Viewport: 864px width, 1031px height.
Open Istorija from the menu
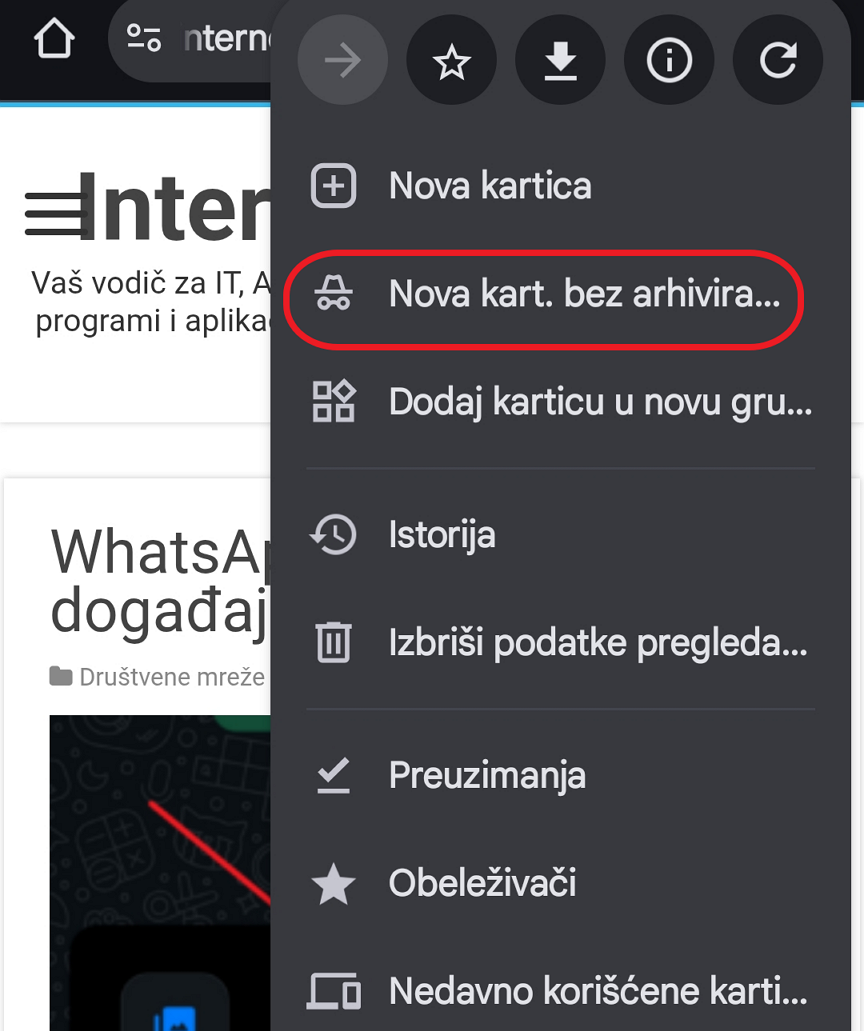click(x=560, y=535)
